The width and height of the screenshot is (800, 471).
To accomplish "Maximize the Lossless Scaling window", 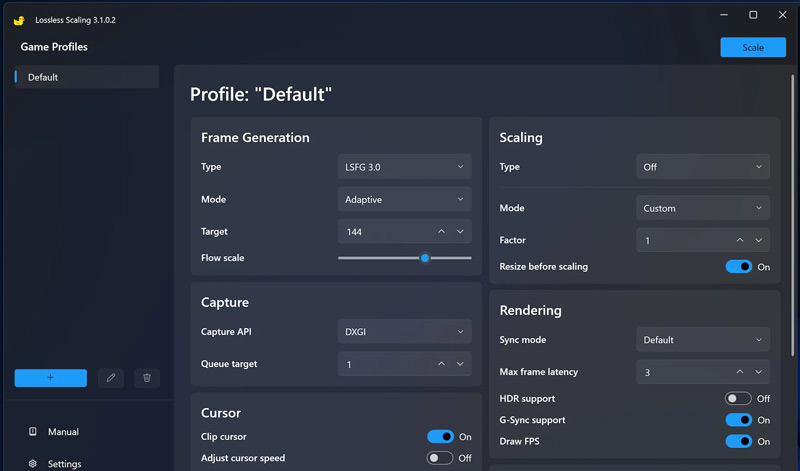I will (x=753, y=15).
